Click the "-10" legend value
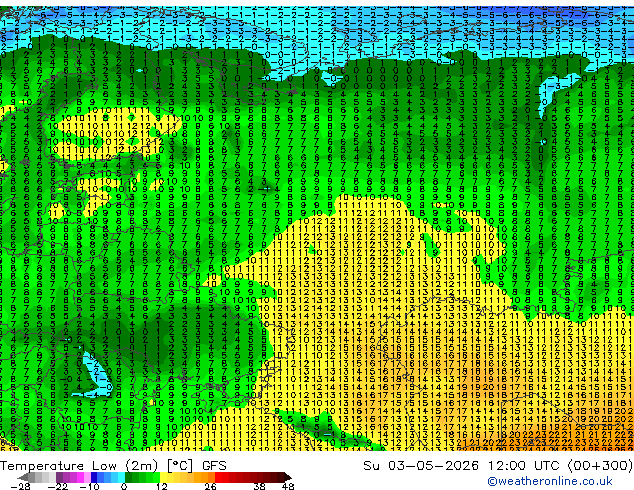 click(90, 486)
